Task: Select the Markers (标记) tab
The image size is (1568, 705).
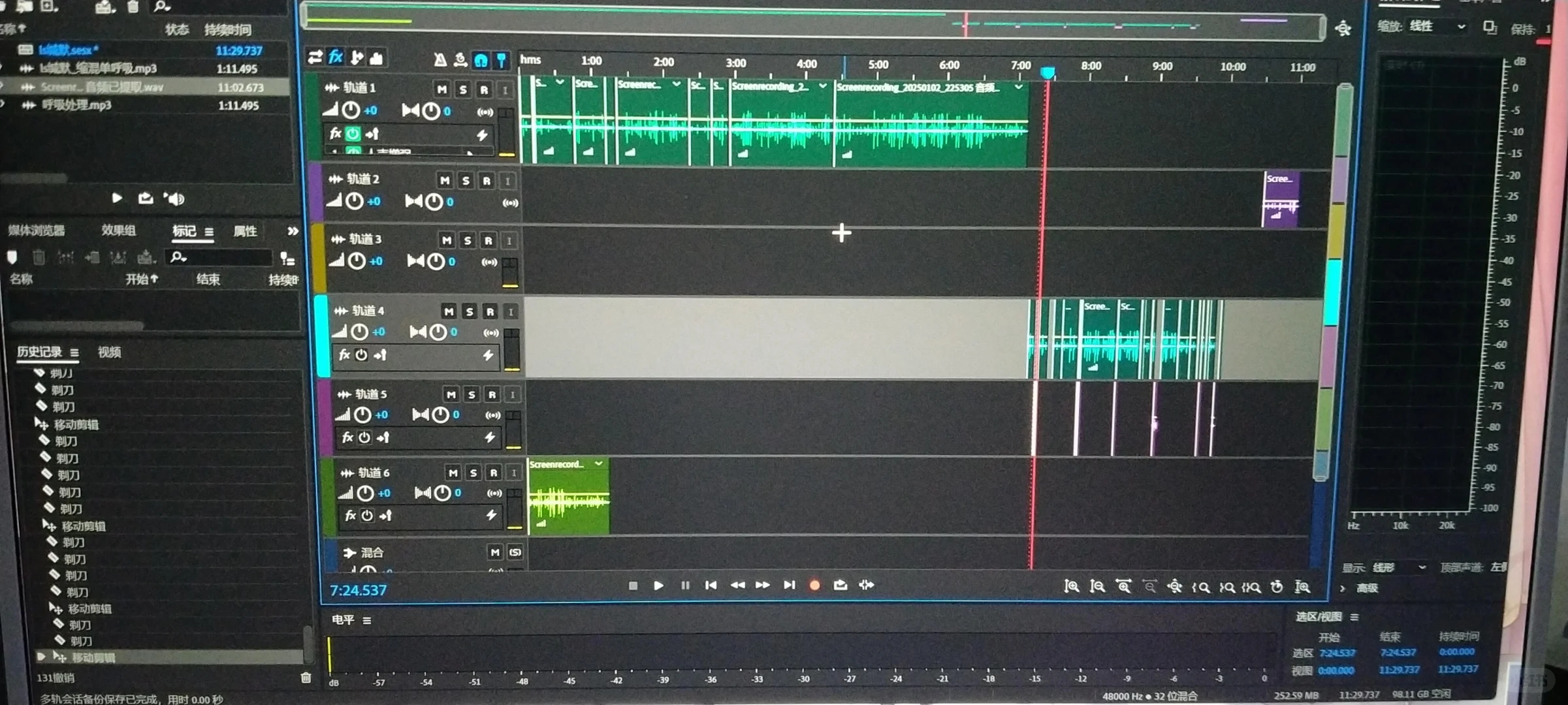Action: (x=184, y=231)
